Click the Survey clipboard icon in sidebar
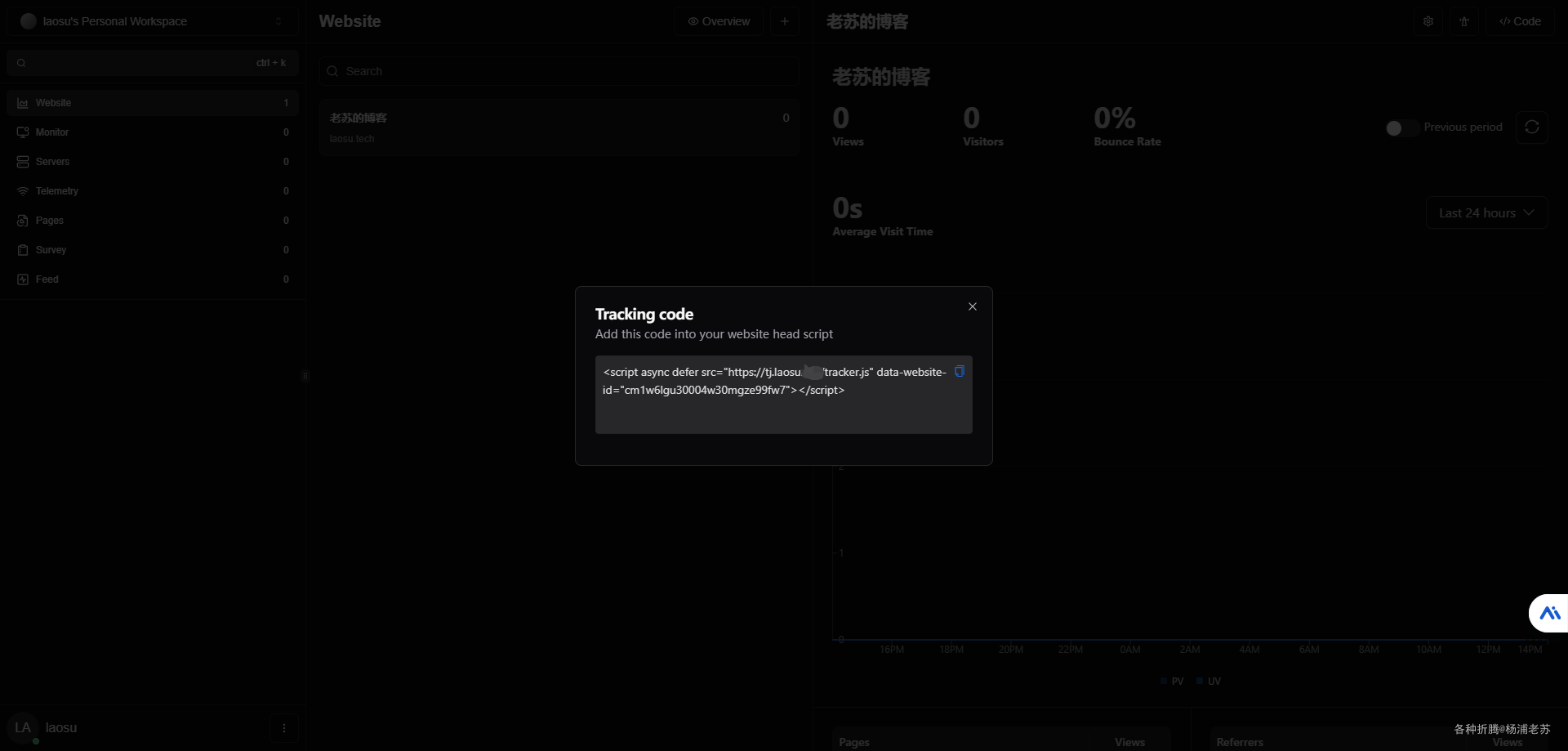 [23, 250]
